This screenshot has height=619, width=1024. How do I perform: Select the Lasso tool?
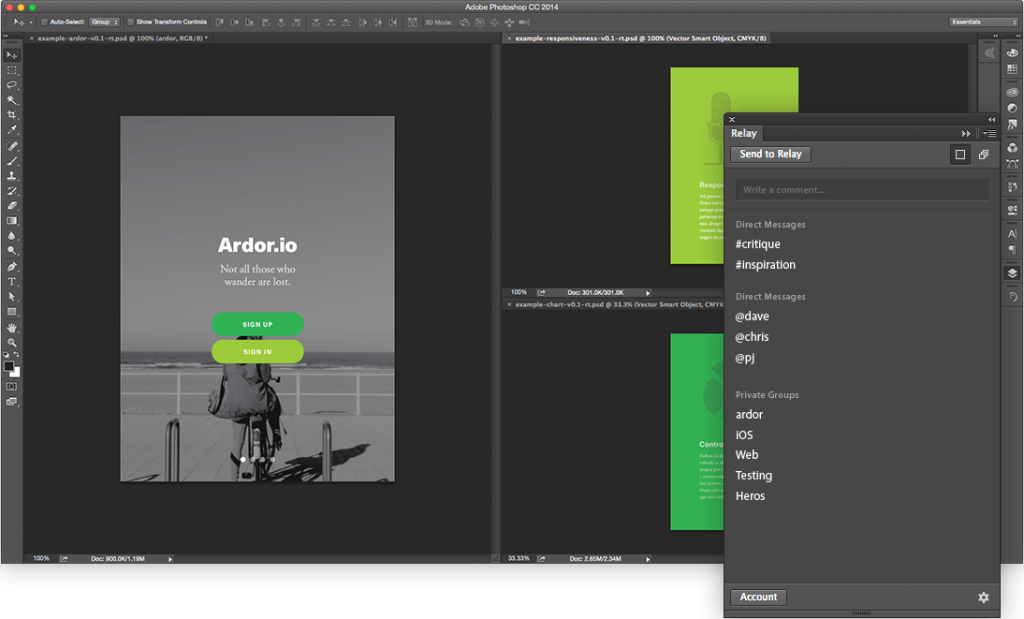pos(12,85)
